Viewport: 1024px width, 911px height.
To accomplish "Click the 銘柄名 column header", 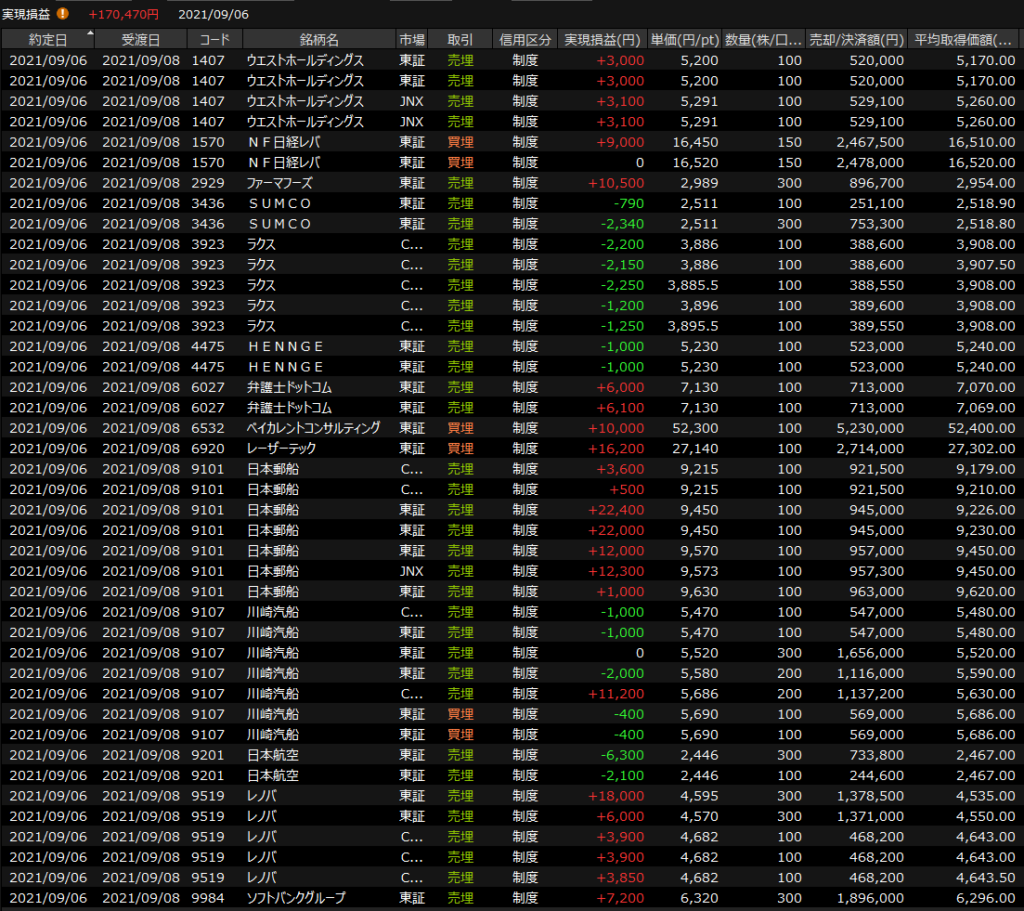I will 318,40.
